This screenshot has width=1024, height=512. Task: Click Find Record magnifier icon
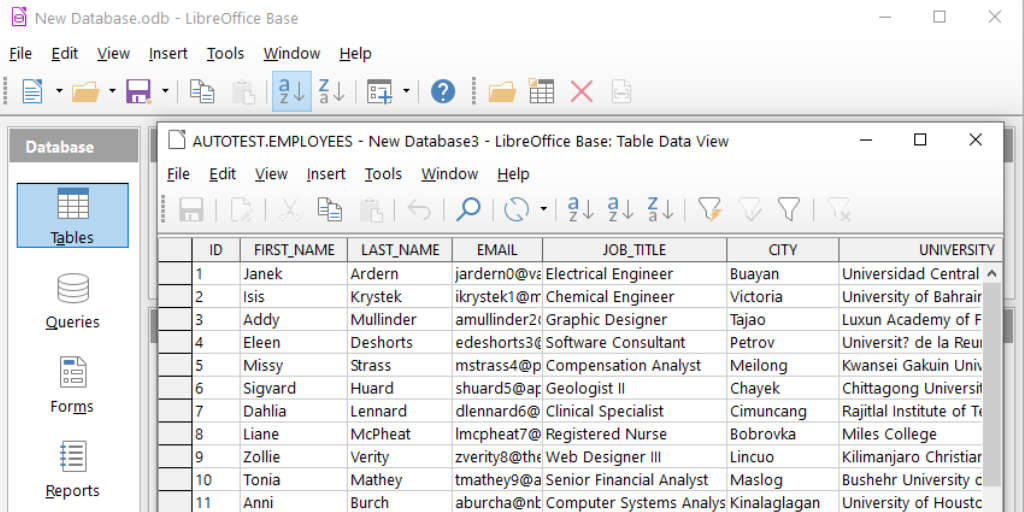(468, 210)
